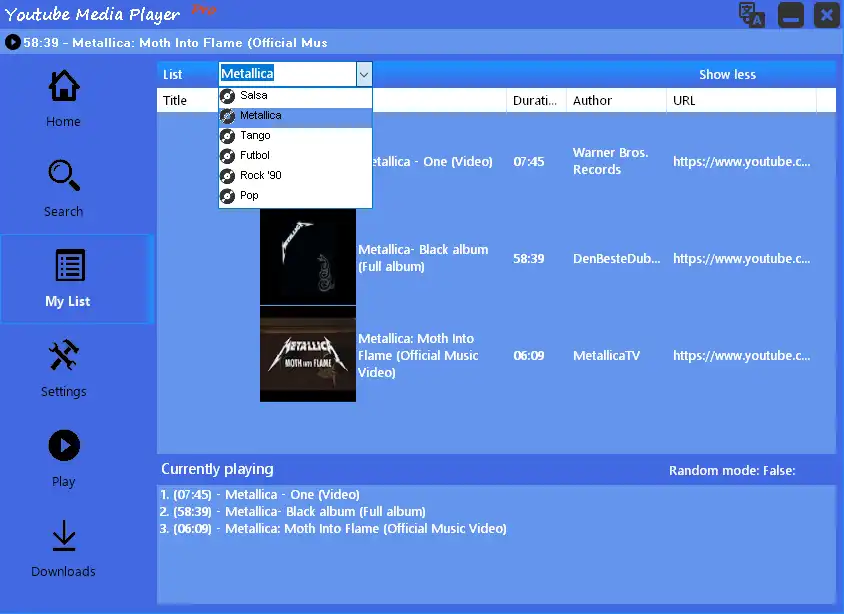Close the Youtube Media Player window

tap(826, 15)
